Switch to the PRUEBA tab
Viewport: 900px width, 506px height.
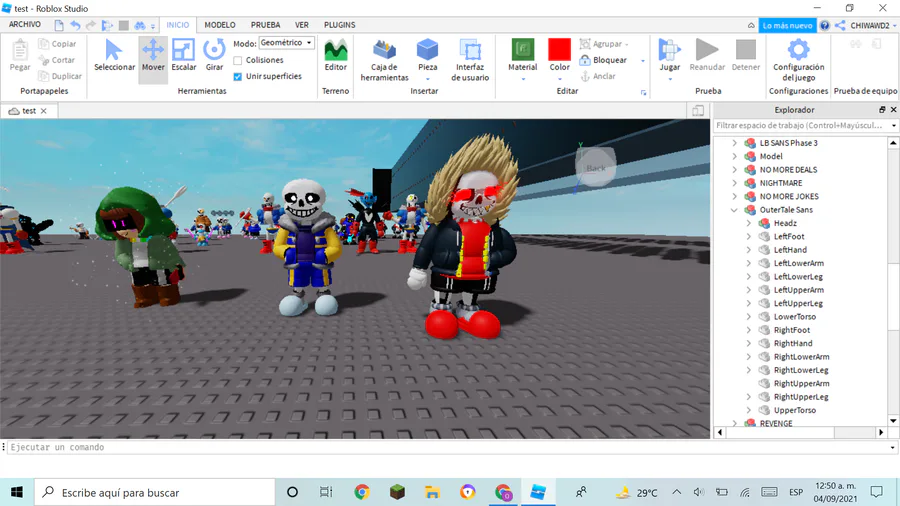[x=265, y=25]
